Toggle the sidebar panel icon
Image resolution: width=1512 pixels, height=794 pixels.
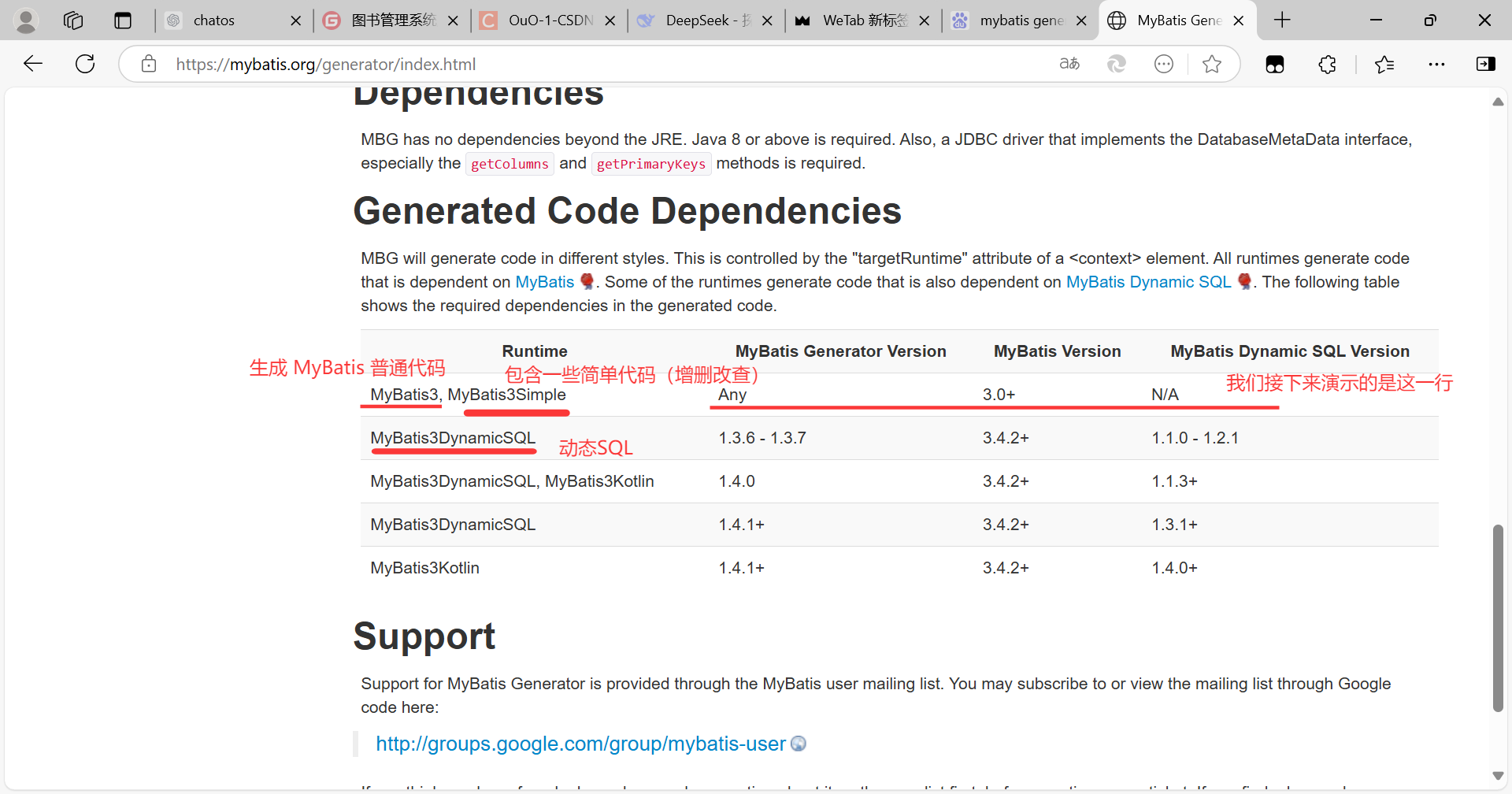pyautogui.click(x=1486, y=65)
